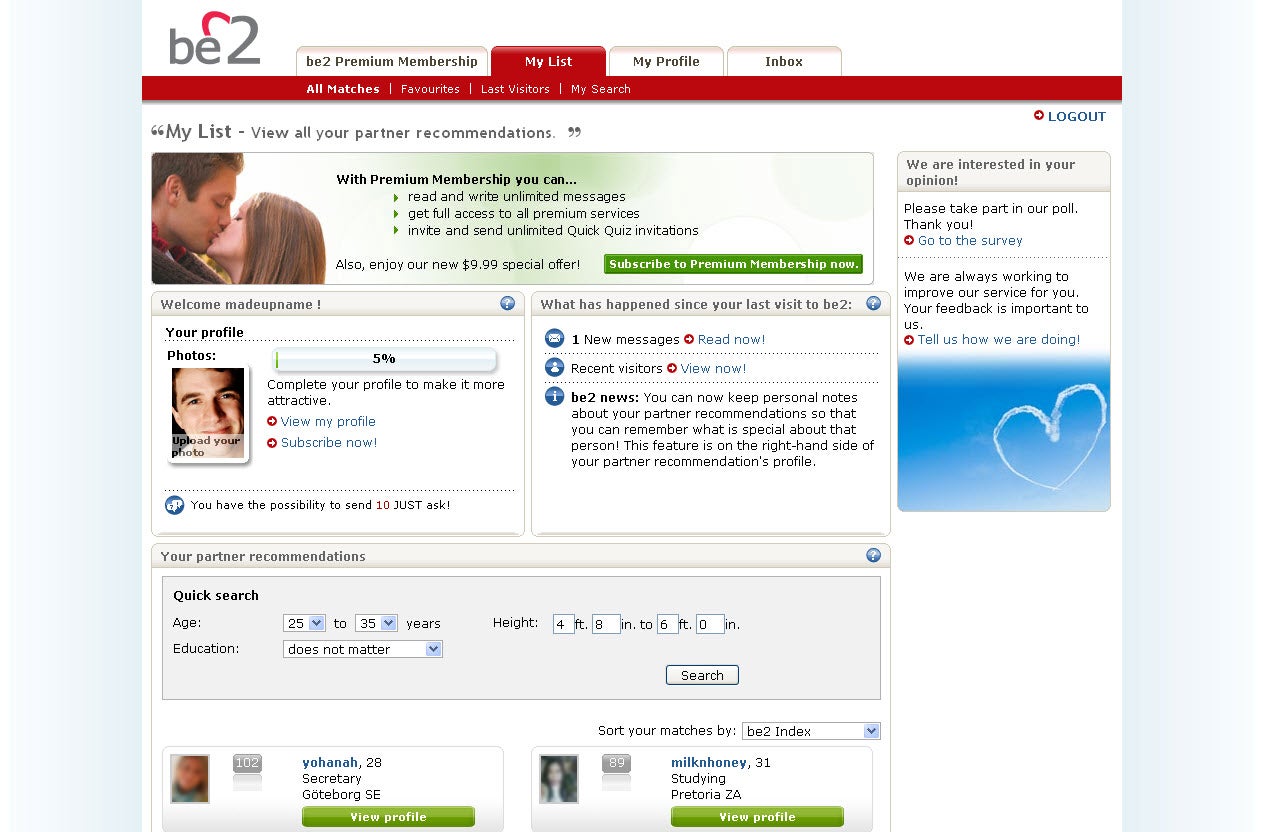Click maximum height feet field showing 6
The image size is (1263, 832).
[x=668, y=624]
